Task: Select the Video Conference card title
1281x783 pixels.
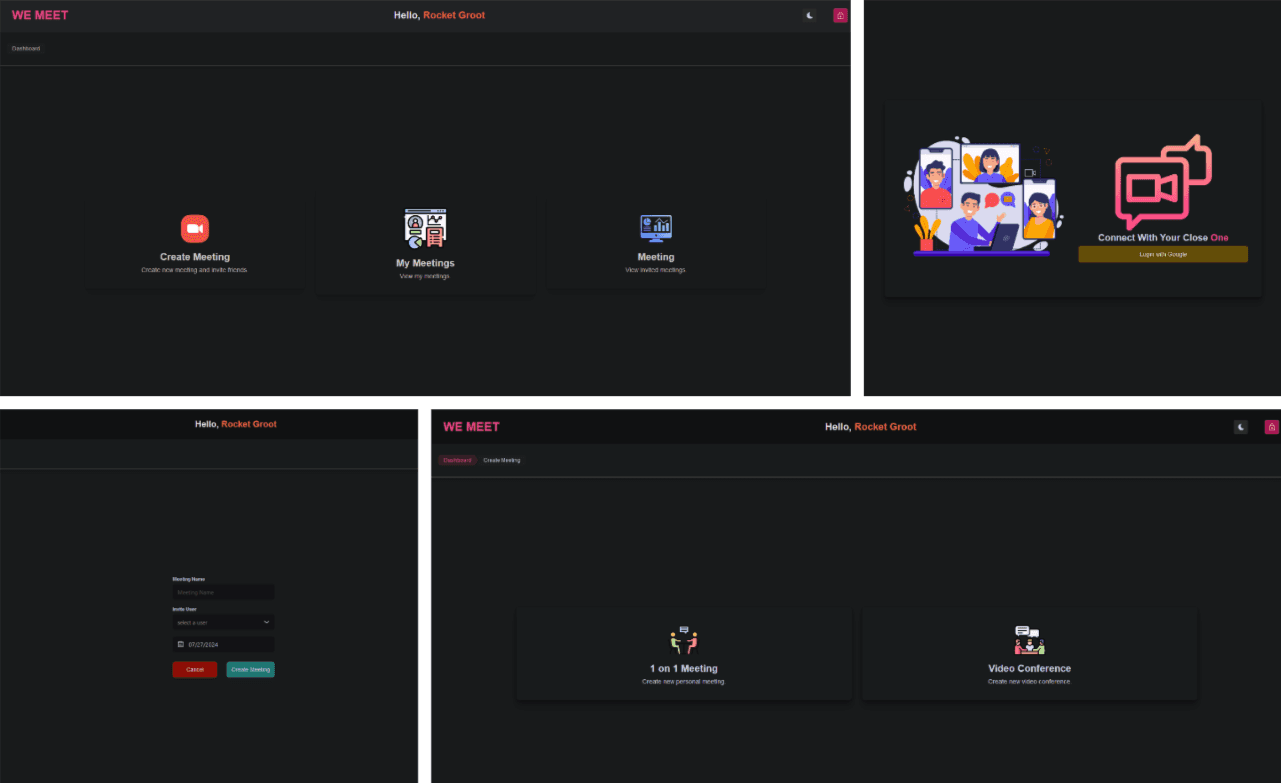Action: pos(1029,668)
